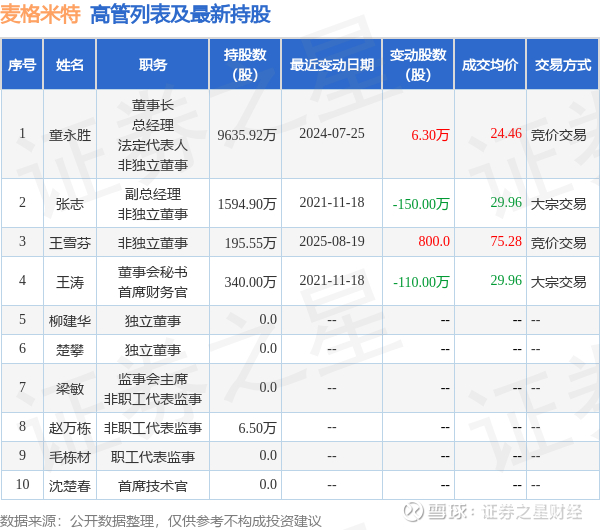Click 王涛's average price 29.96
This screenshot has width=600, height=530.
tap(506, 280)
